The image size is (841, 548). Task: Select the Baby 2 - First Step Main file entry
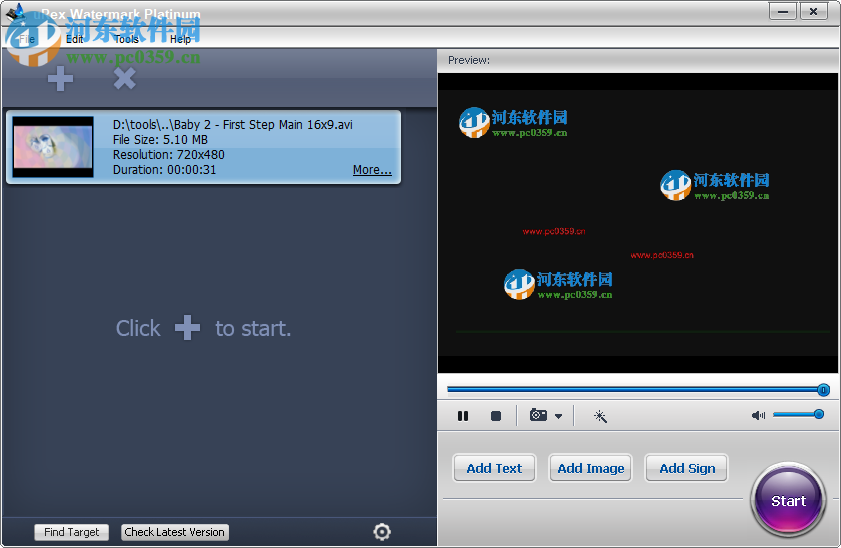pos(203,147)
